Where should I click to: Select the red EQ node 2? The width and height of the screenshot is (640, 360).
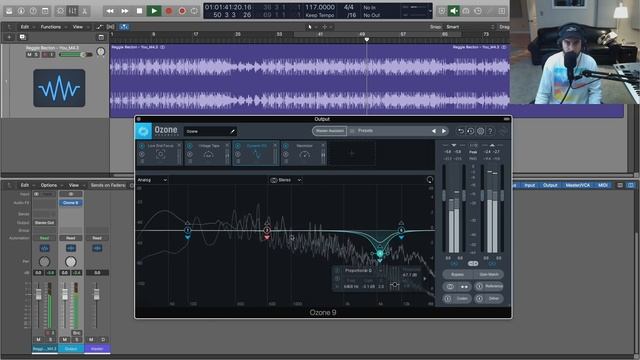pyautogui.click(x=267, y=231)
